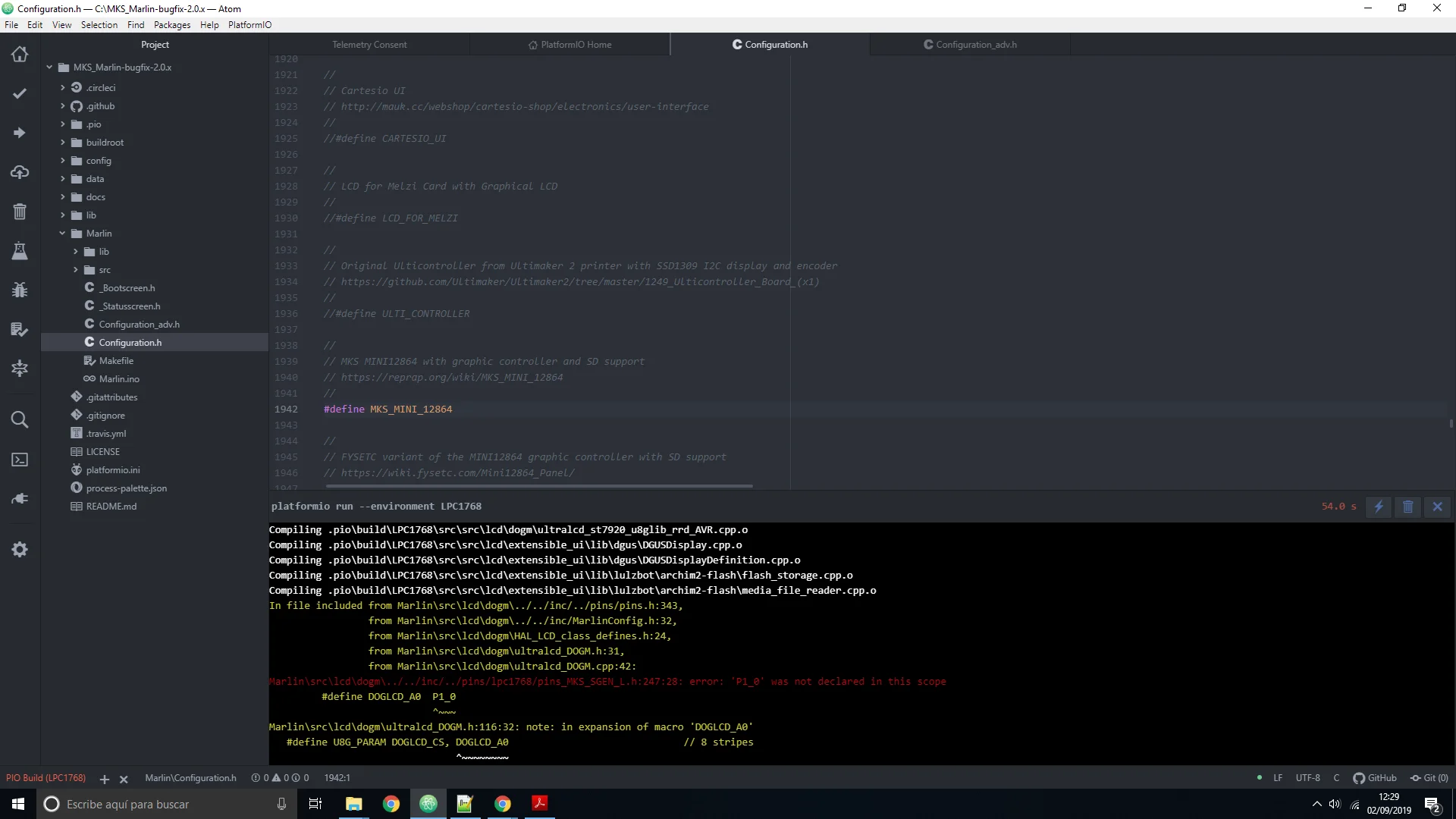Click the Windows search box
The image size is (1456, 819).
pos(166,804)
